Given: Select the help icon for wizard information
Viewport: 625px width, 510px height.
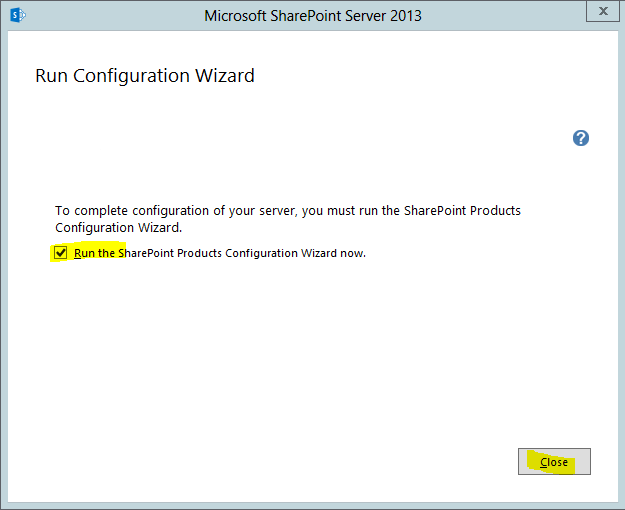Looking at the screenshot, I should click(x=581, y=138).
